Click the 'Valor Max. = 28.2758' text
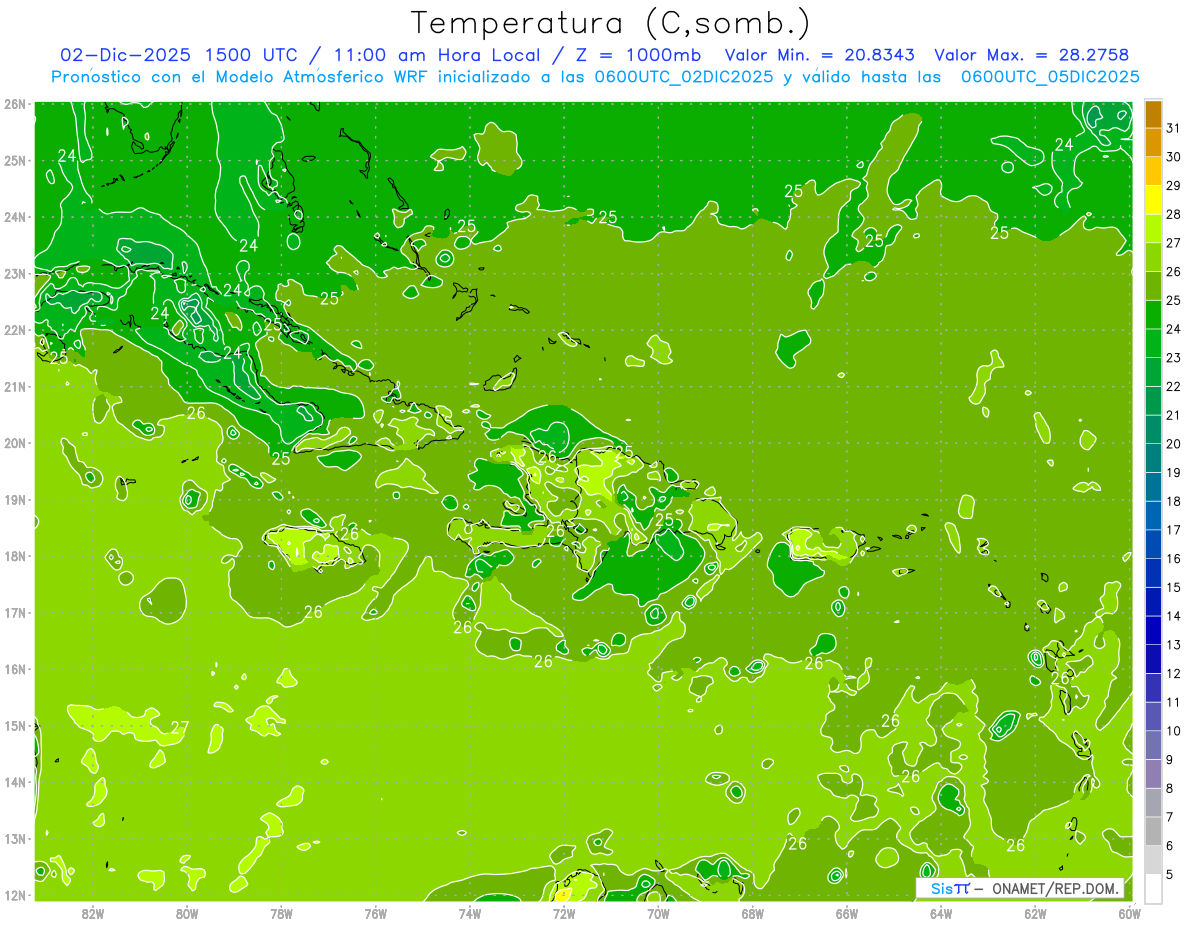 (x=1031, y=55)
